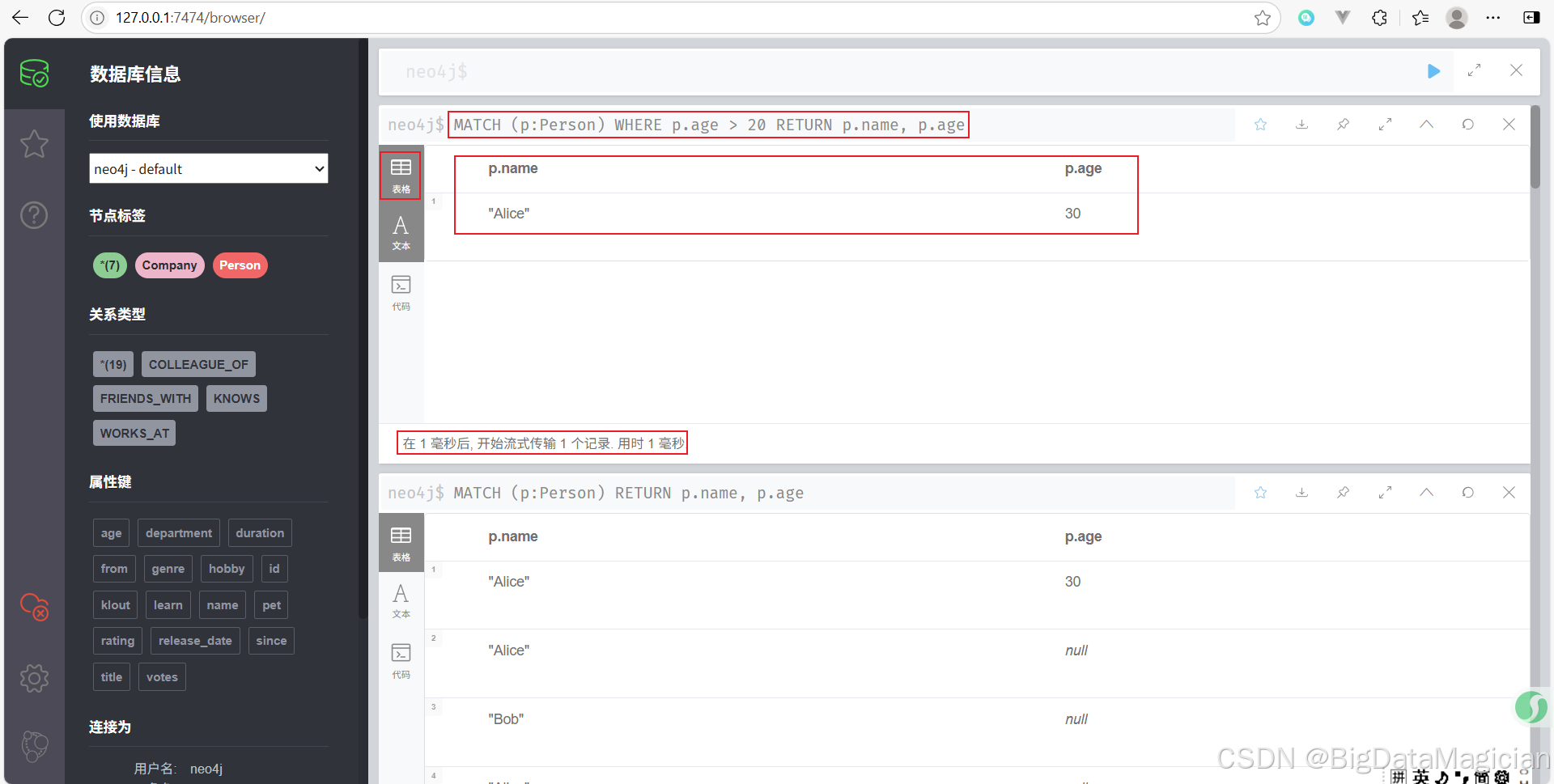Open browser settings gear in sidebar

tap(34, 678)
